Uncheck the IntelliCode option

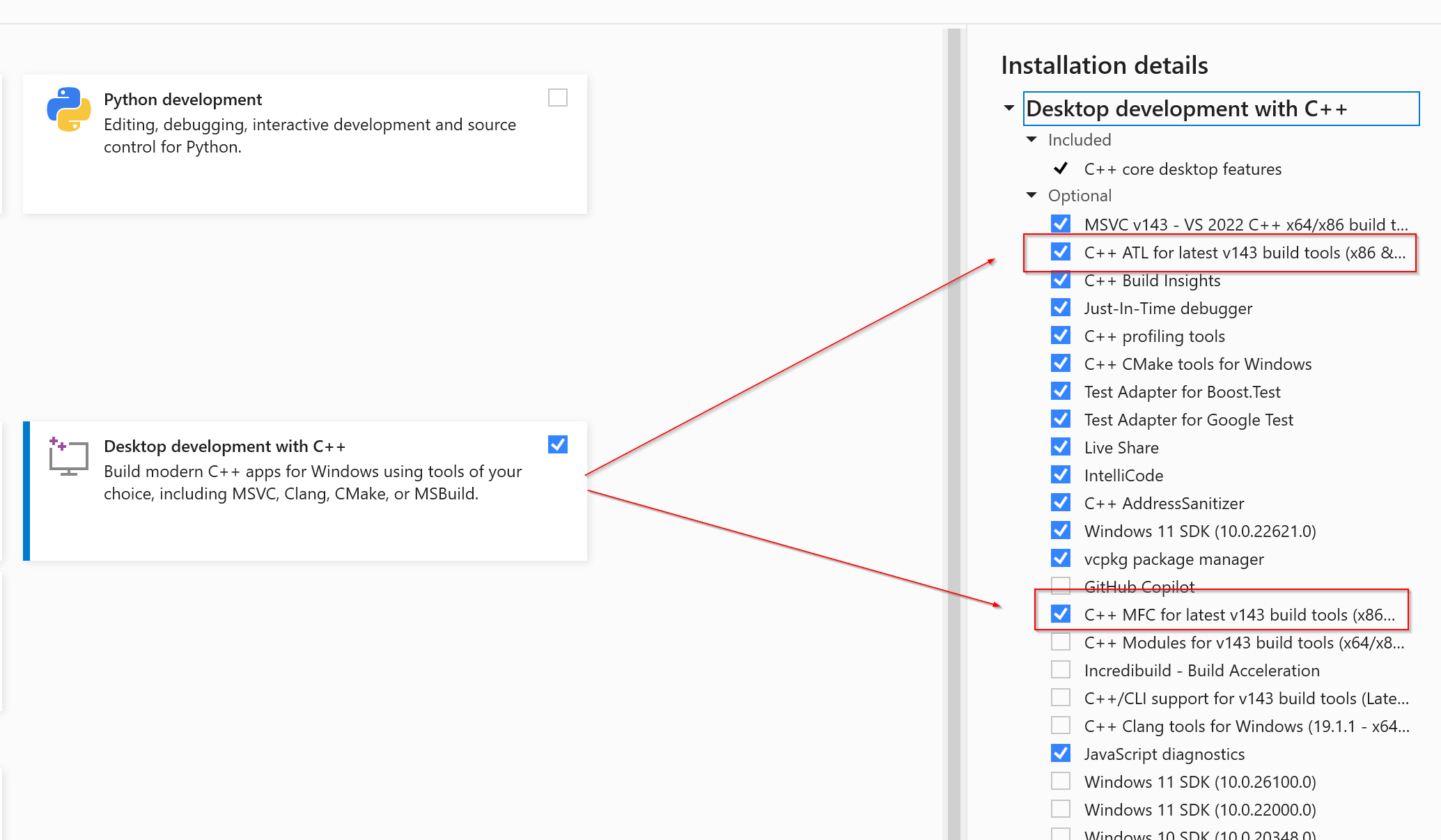1061,474
